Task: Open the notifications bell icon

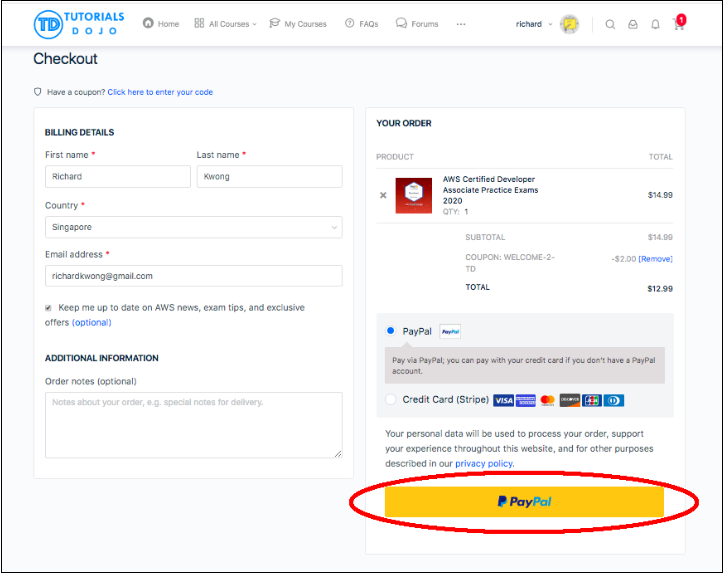Action: coord(655,24)
